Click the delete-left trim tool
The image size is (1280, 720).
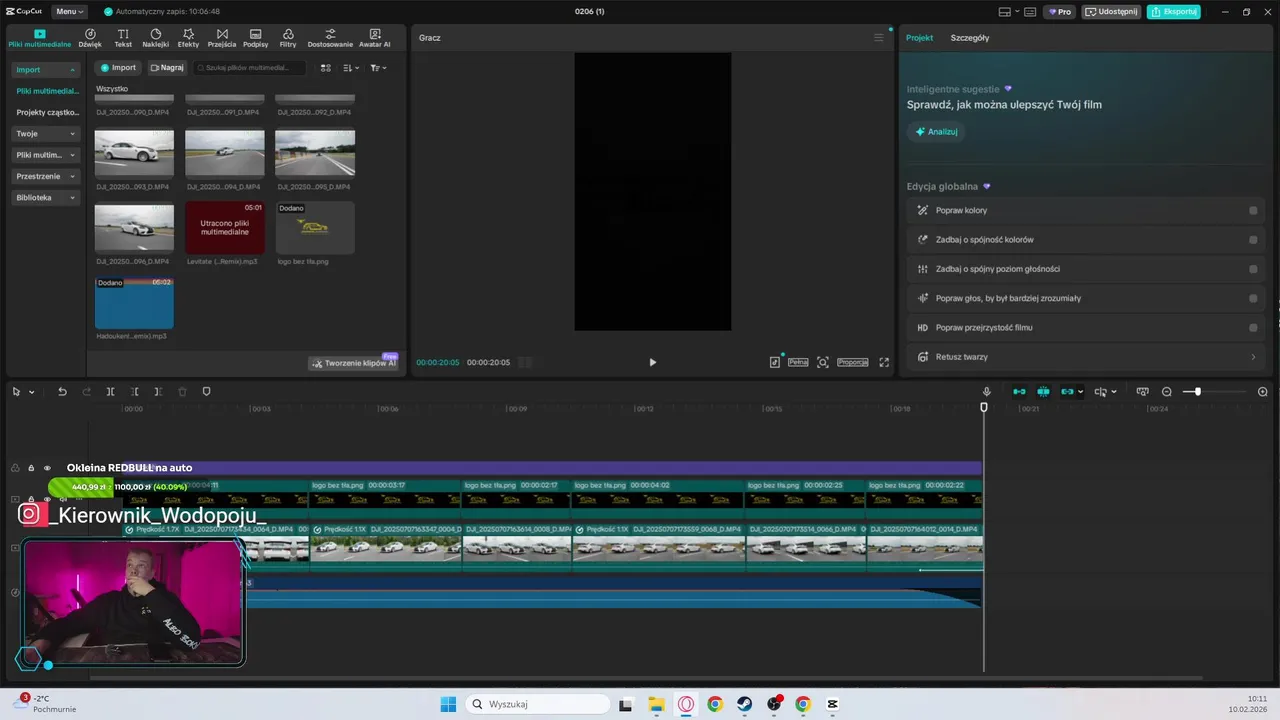134,392
